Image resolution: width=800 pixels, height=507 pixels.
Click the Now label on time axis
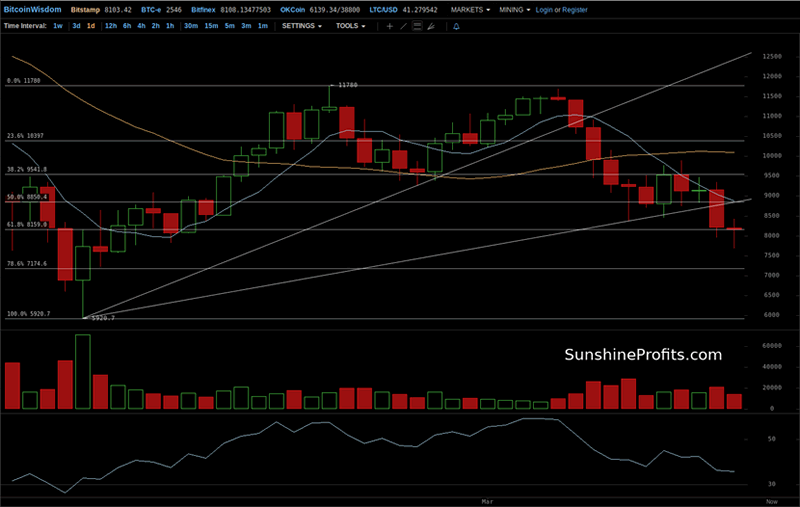(771, 501)
